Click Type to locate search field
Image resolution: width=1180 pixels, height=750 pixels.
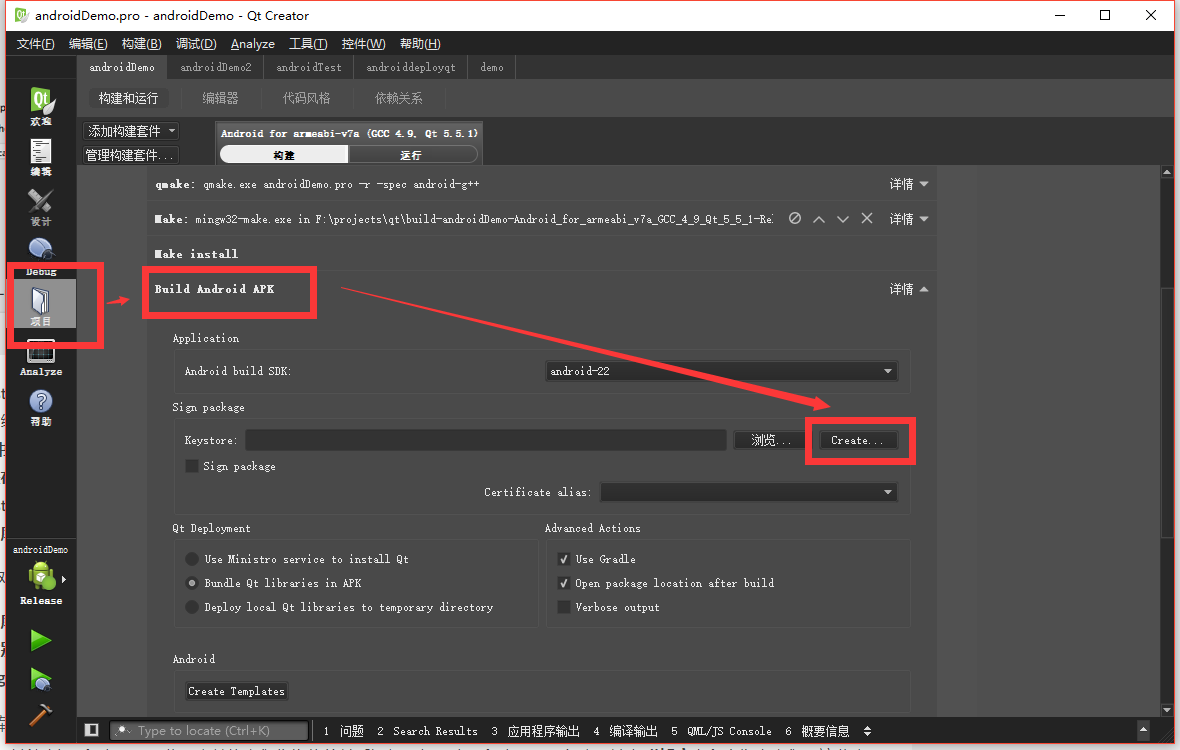pyautogui.click(x=209, y=730)
